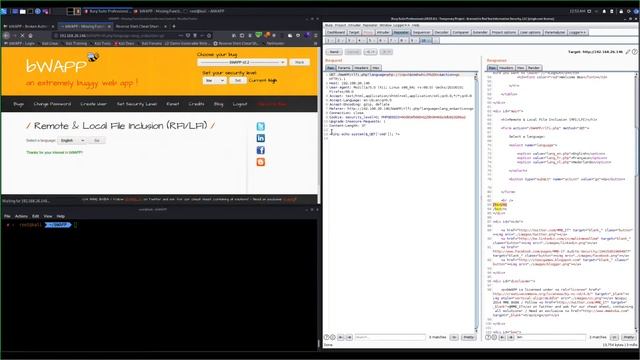The width and height of the screenshot is (640, 360).
Task: Go to previous request history in Repeater
Action: [370, 52]
